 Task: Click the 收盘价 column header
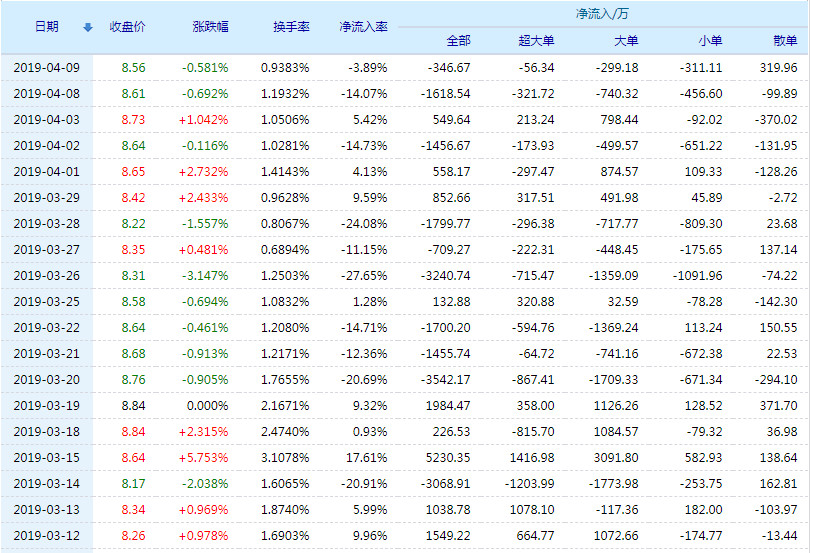(x=127, y=27)
